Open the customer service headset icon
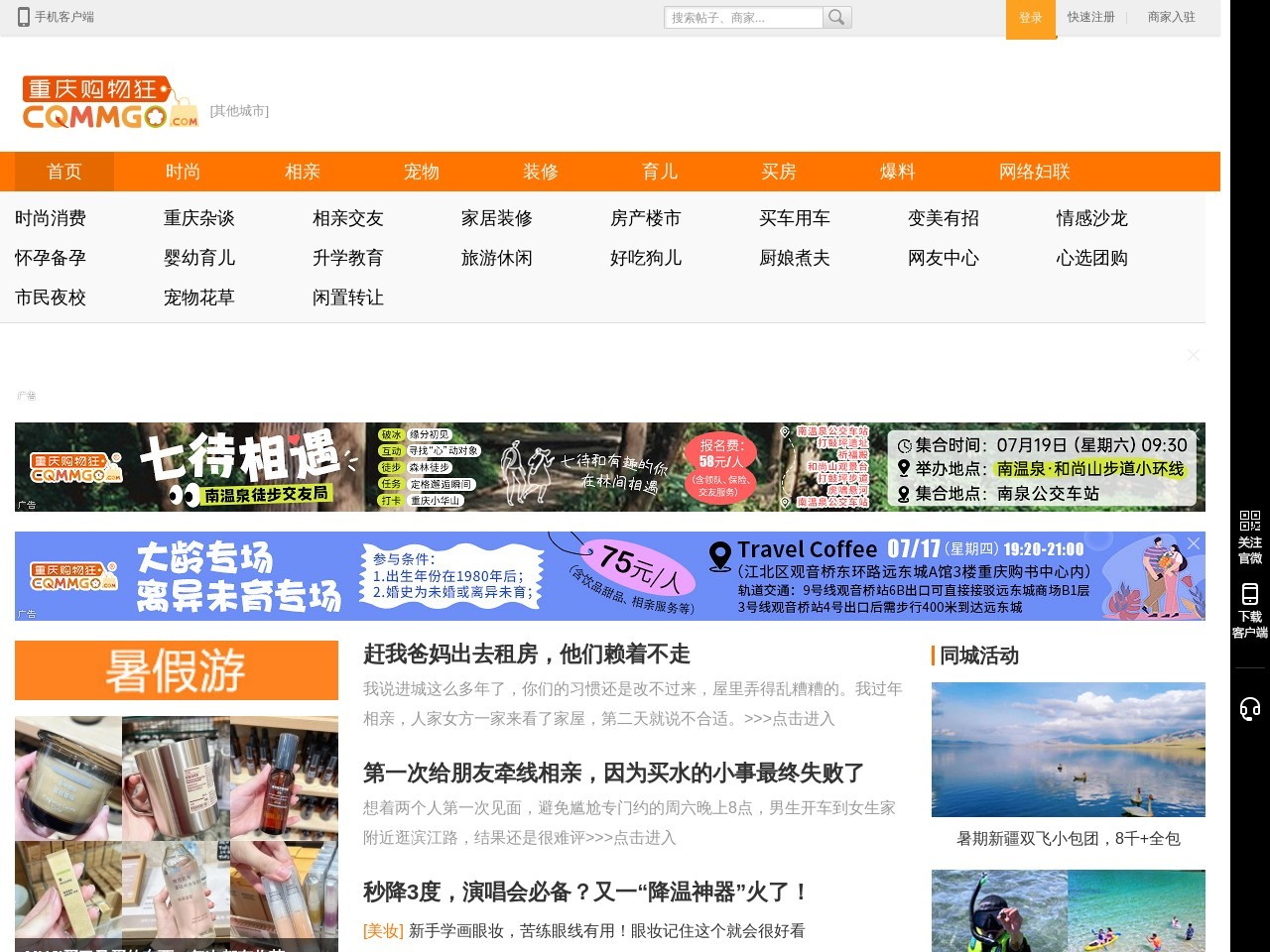Viewport: 1270px width, 952px height. click(x=1250, y=708)
